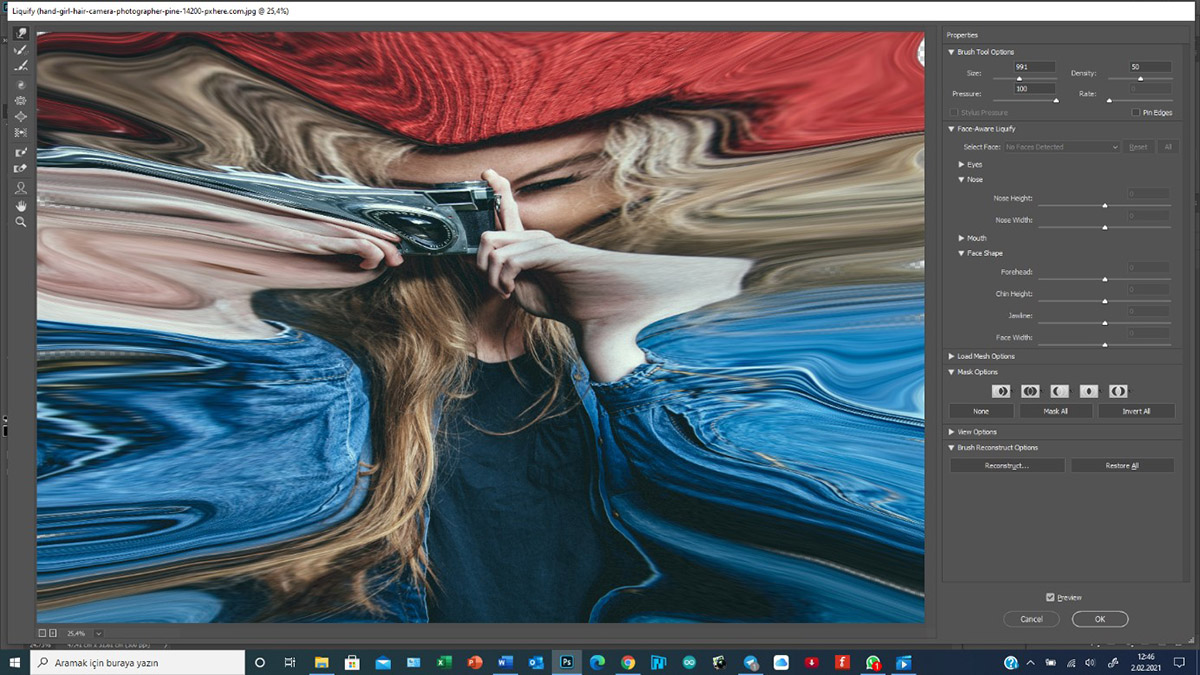
Task: Select the Freeze Mask tool
Action: pyautogui.click(x=20, y=152)
